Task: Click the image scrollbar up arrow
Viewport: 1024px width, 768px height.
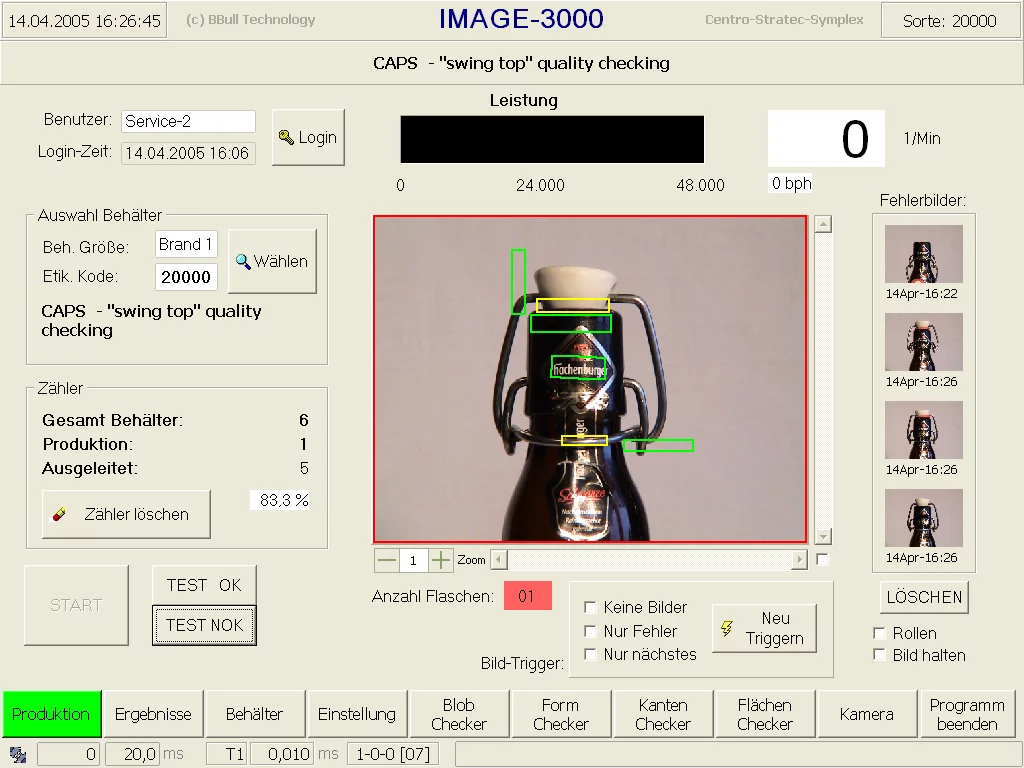Action: click(823, 224)
